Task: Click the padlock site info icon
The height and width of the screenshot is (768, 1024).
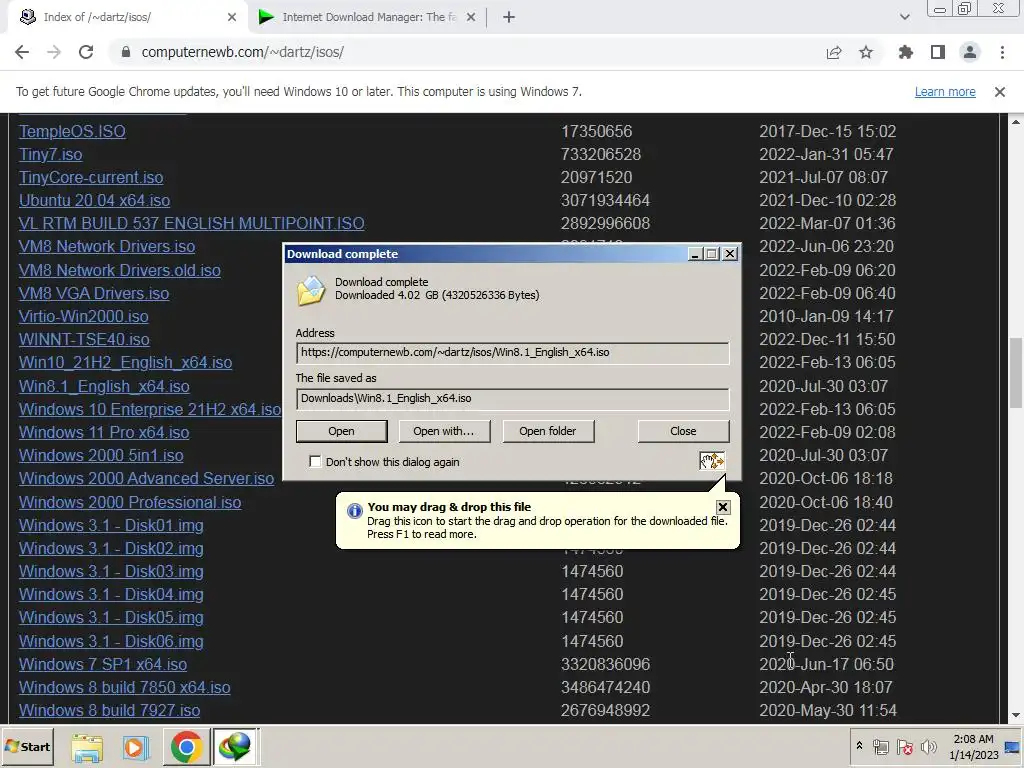Action: (x=126, y=52)
